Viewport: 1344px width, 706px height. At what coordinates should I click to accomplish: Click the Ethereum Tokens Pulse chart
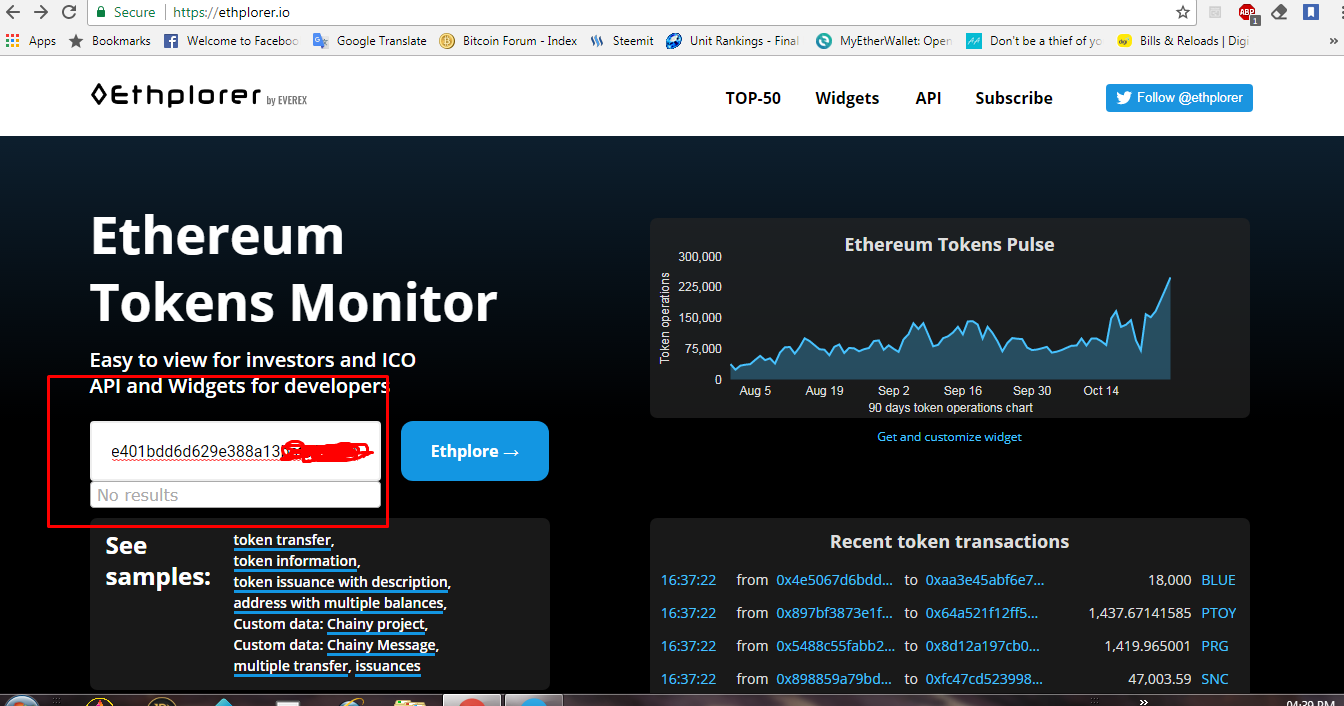[x=950, y=318]
